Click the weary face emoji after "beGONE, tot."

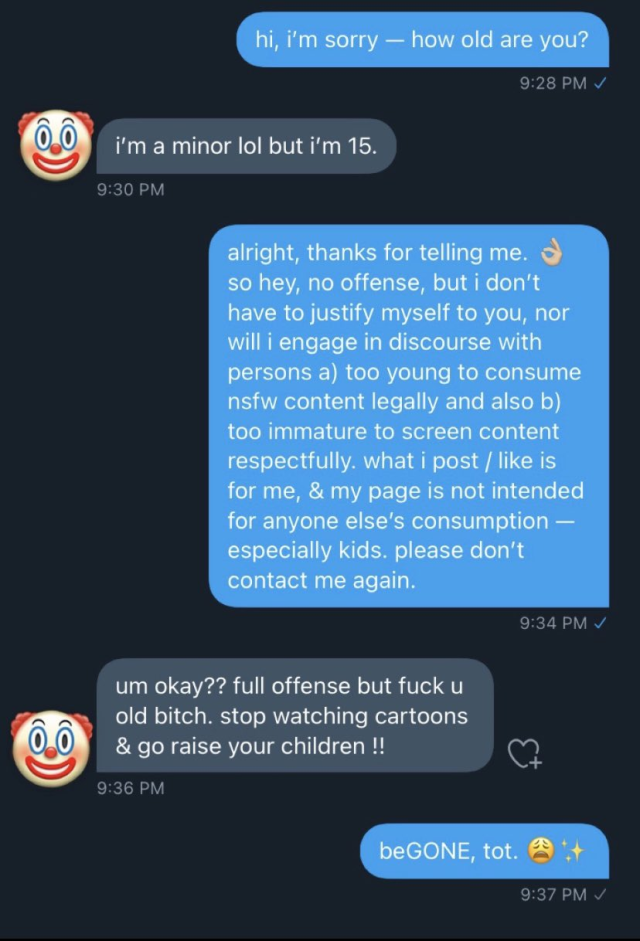(541, 851)
